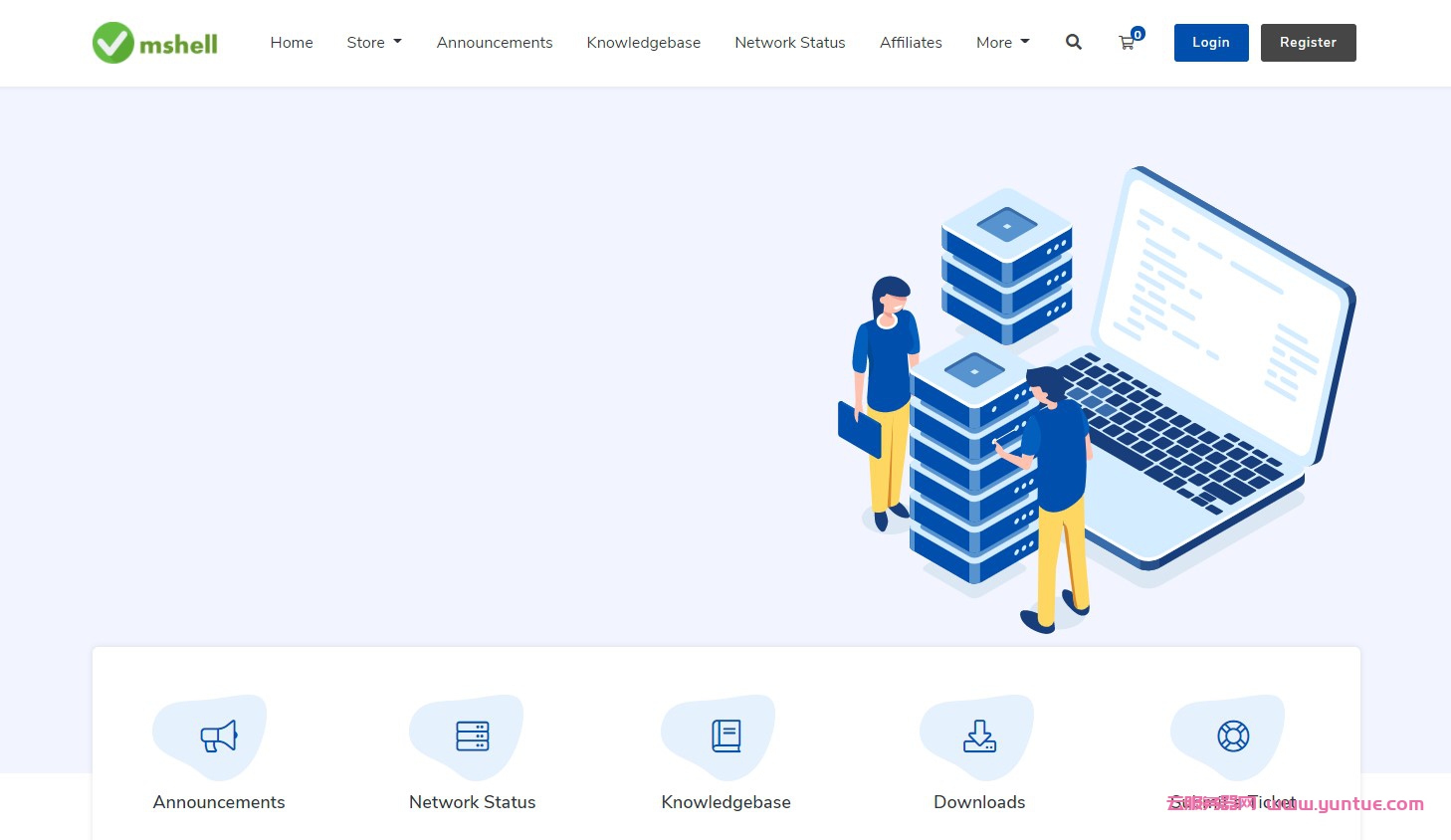This screenshot has height=840, width=1451.
Task: Click the mshell logo
Action: [155, 43]
